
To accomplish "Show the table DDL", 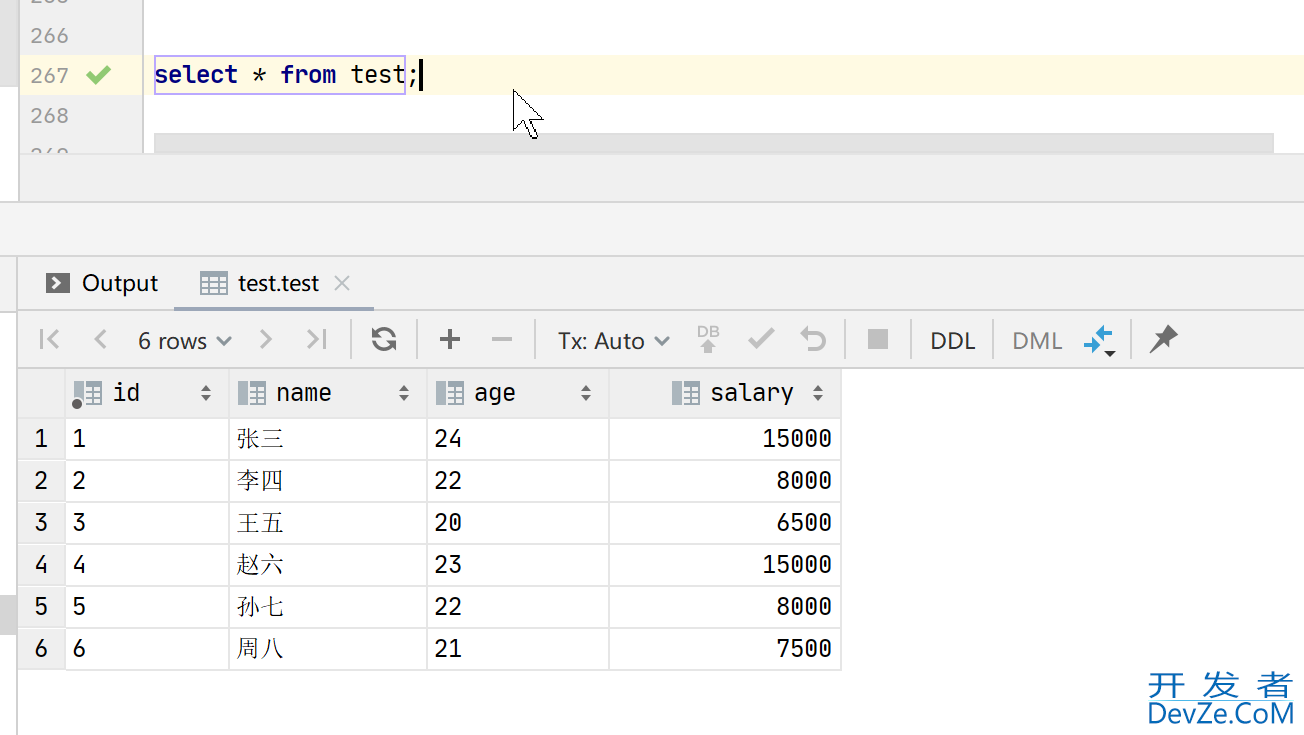I will click(x=952, y=341).
